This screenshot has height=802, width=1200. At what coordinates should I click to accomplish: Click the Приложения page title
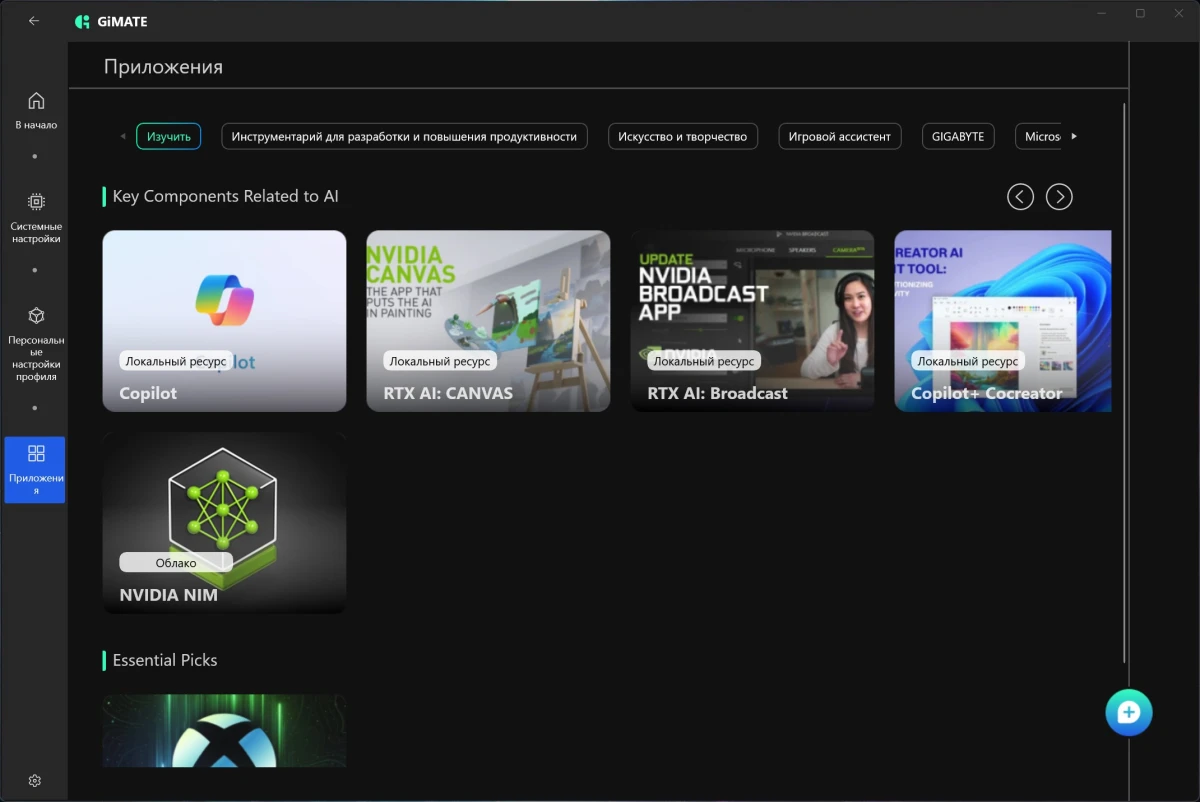(x=163, y=67)
